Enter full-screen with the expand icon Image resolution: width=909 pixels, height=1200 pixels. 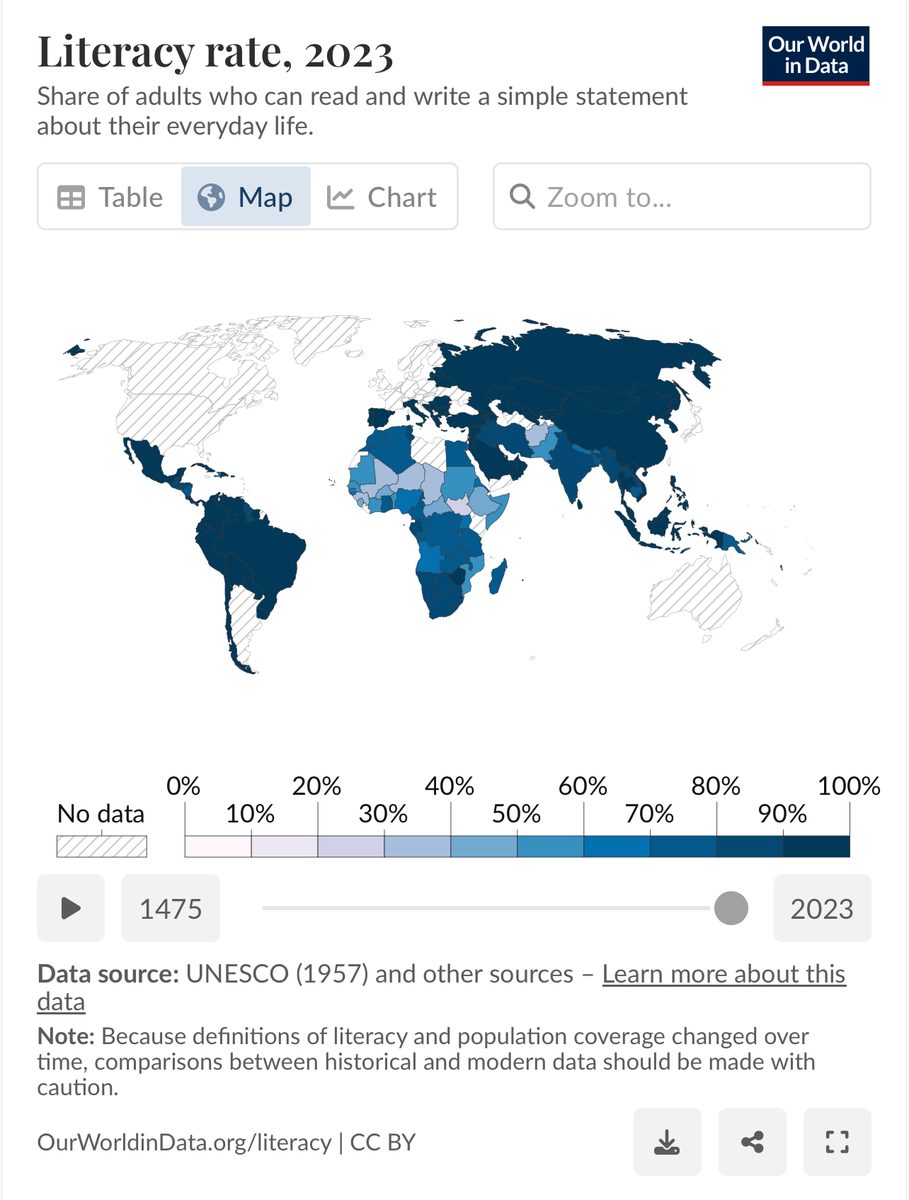coord(837,1141)
